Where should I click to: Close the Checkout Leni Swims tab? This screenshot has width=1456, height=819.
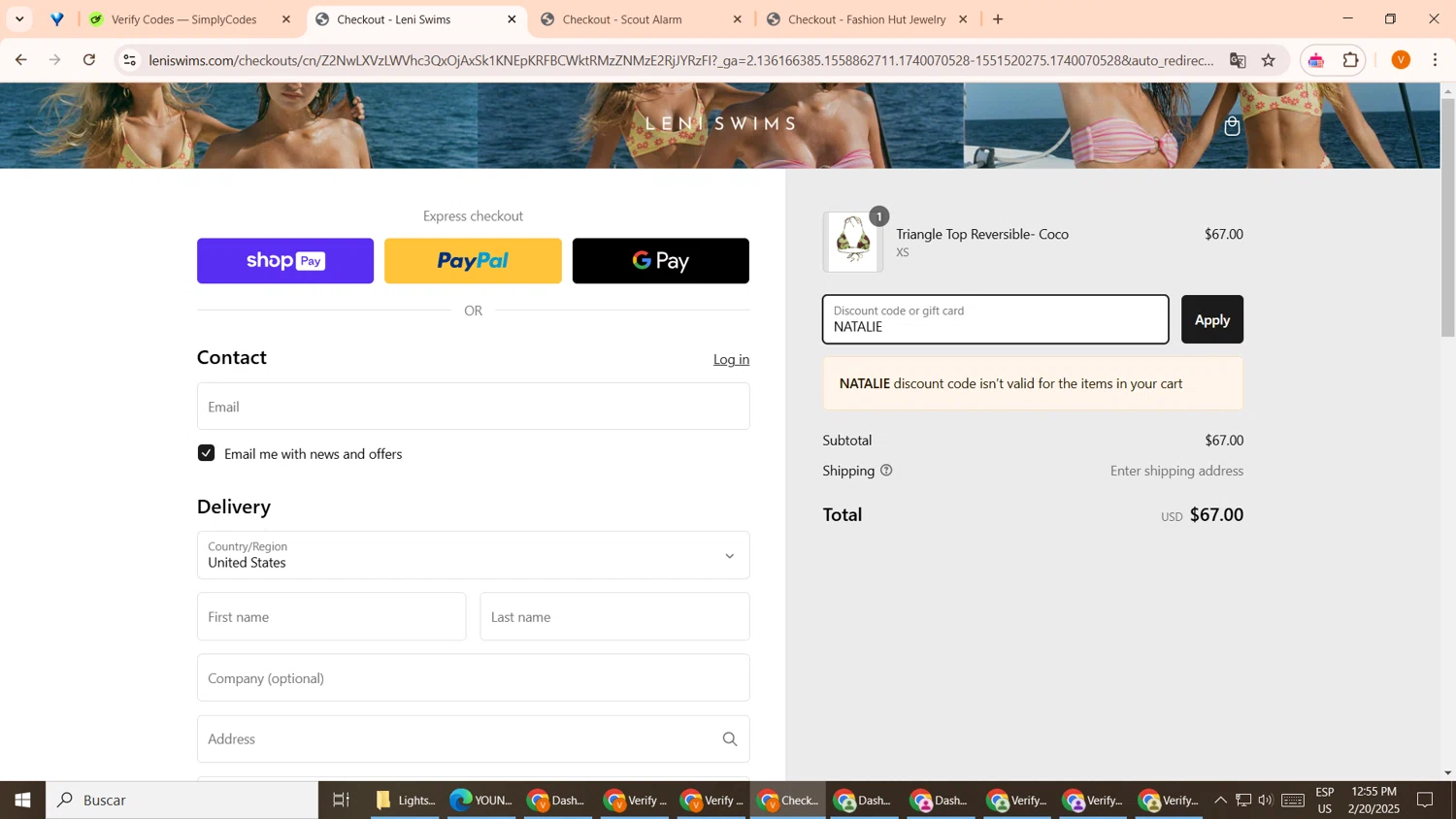point(513,19)
